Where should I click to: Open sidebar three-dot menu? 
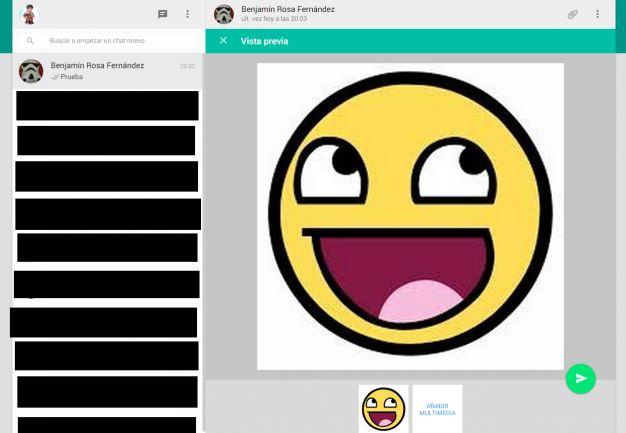(x=187, y=14)
